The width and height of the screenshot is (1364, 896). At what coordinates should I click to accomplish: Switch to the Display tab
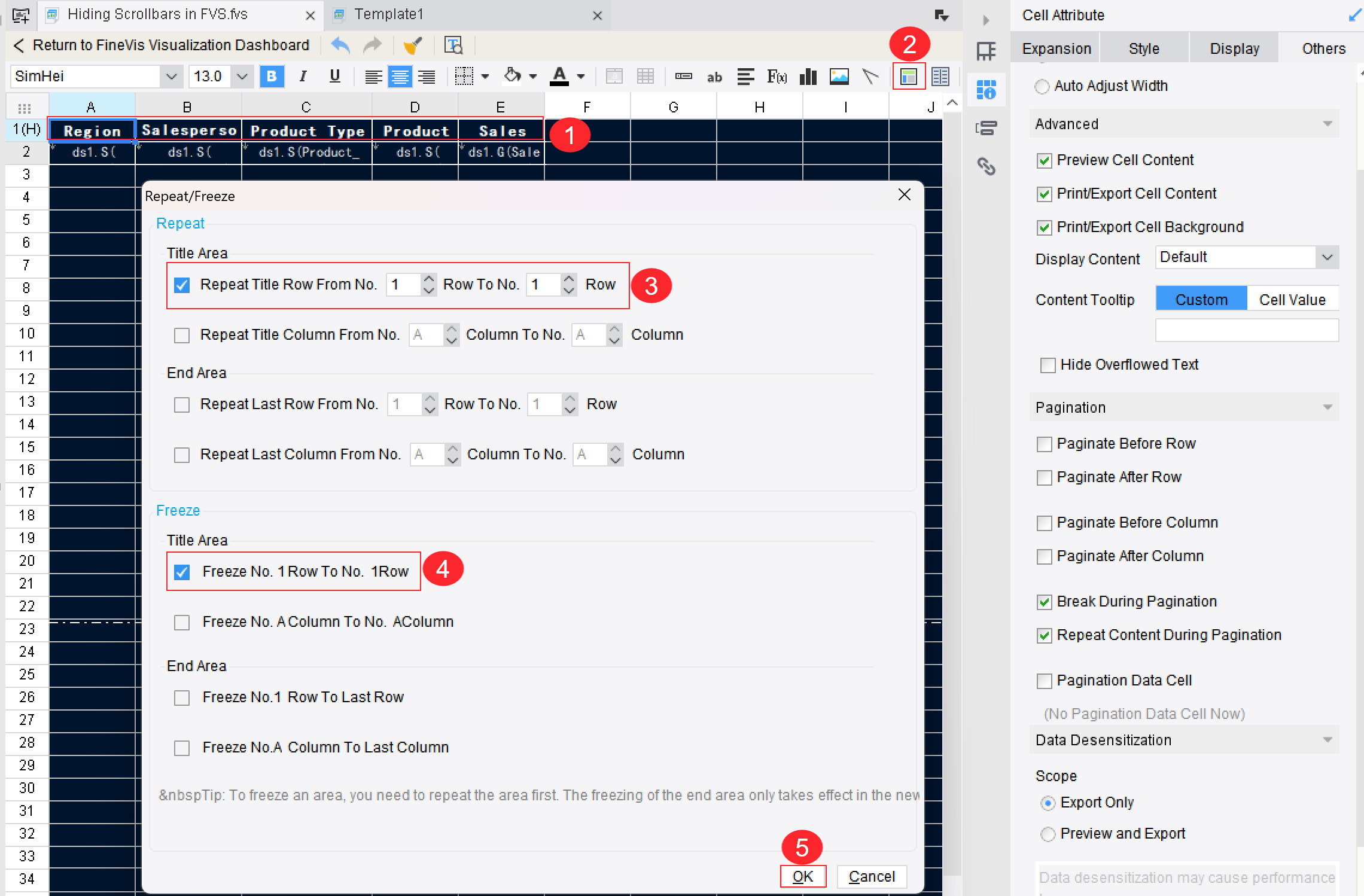1234,48
